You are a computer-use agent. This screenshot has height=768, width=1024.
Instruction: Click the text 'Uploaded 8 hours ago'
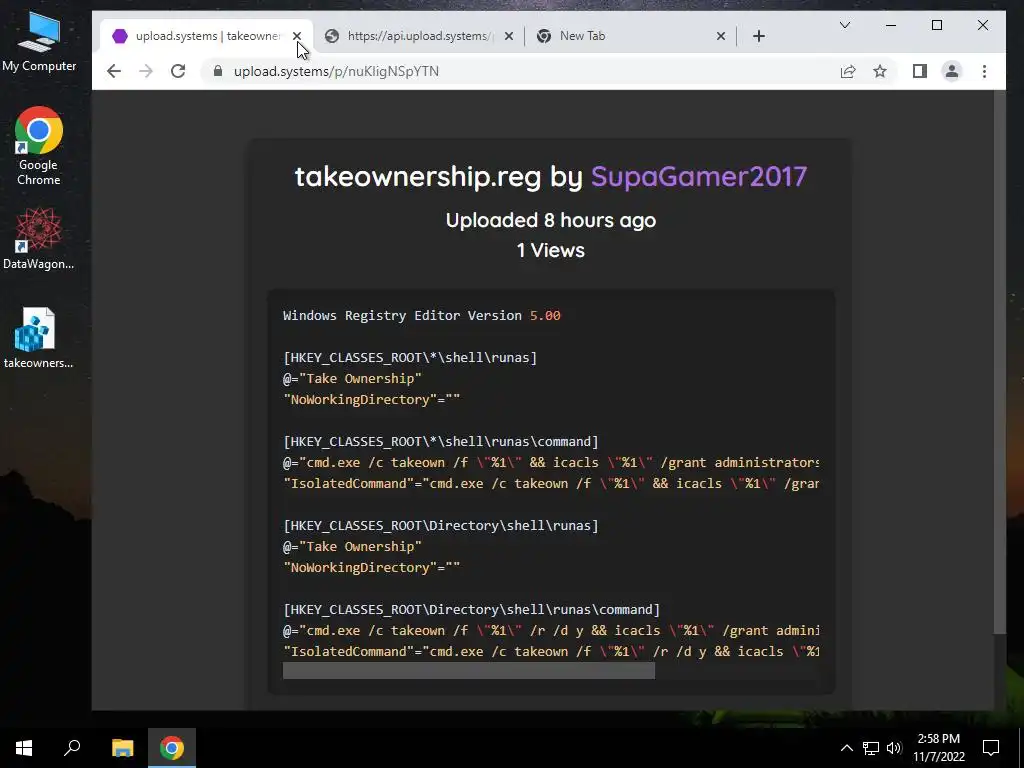551,220
